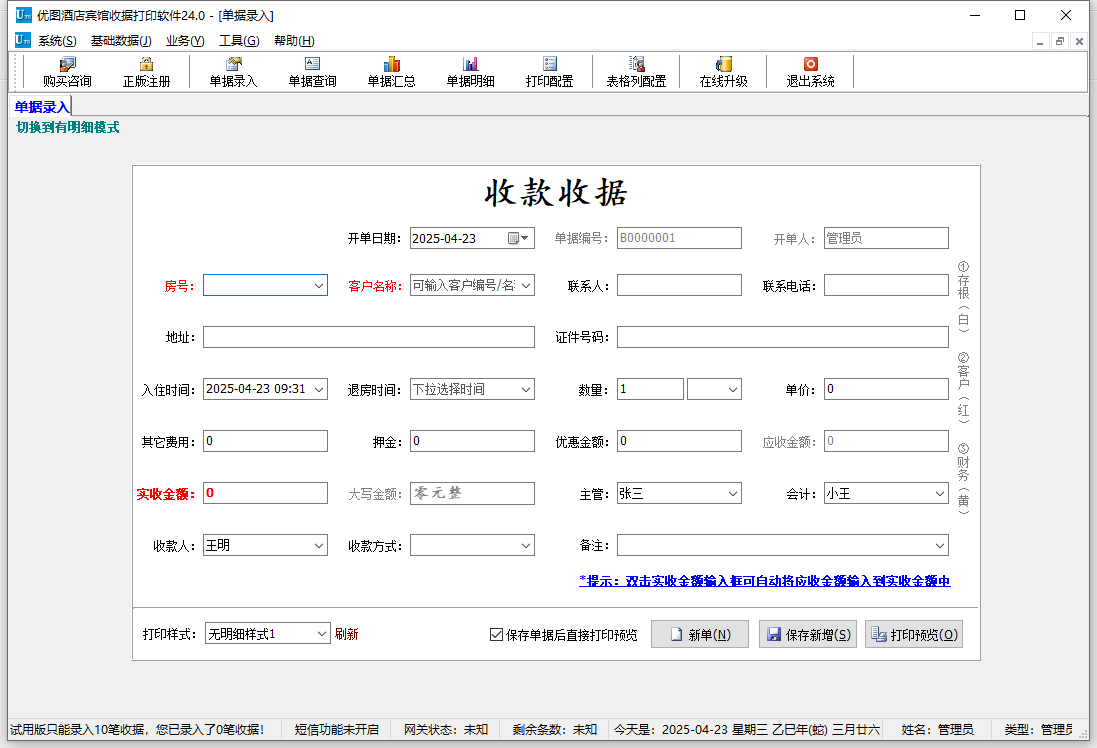Click into the 实收金额 input field
1097x748 pixels.
[x=265, y=493]
